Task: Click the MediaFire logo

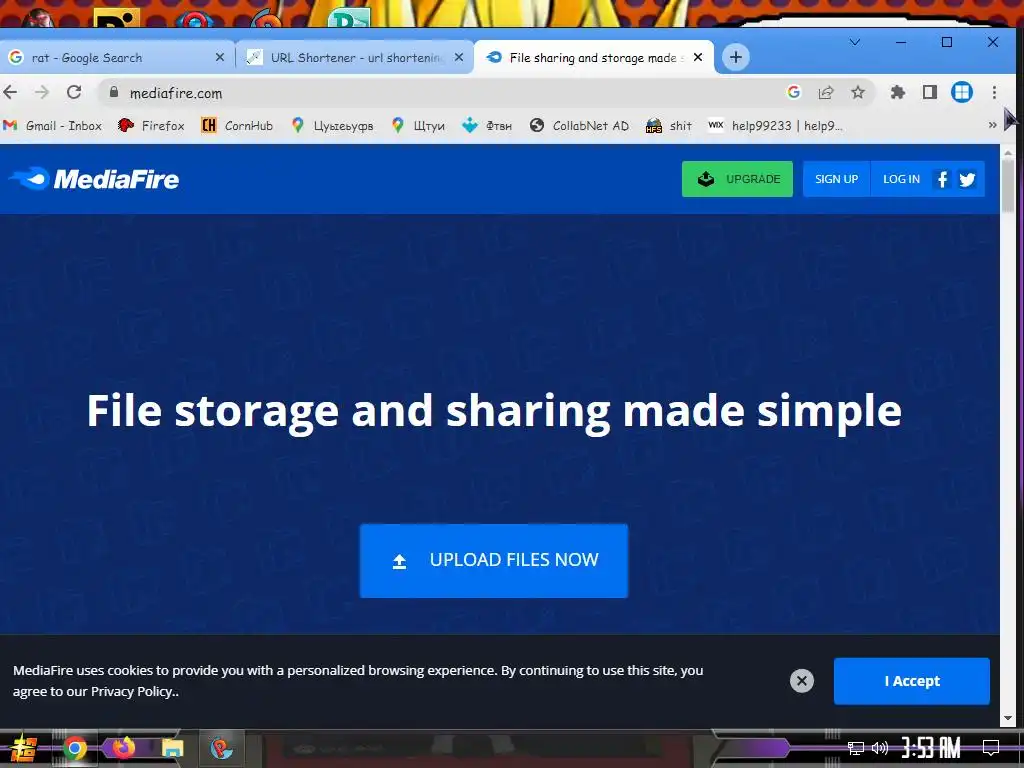Action: pyautogui.click(x=94, y=179)
